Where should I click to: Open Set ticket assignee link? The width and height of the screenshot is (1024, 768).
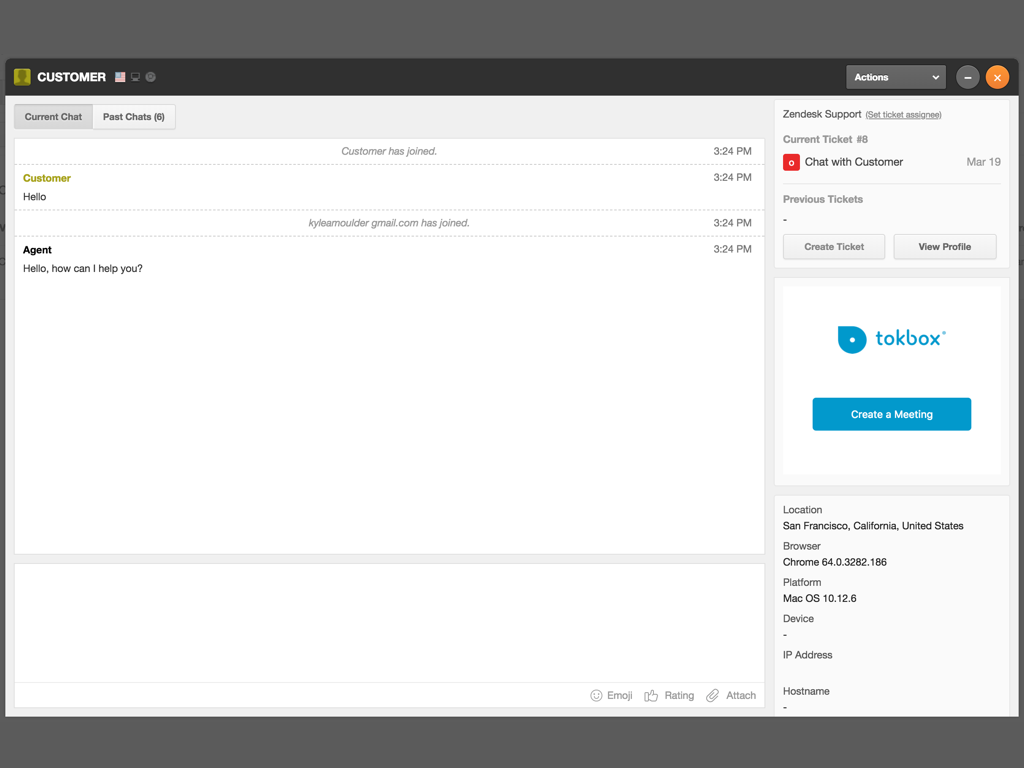tap(903, 115)
